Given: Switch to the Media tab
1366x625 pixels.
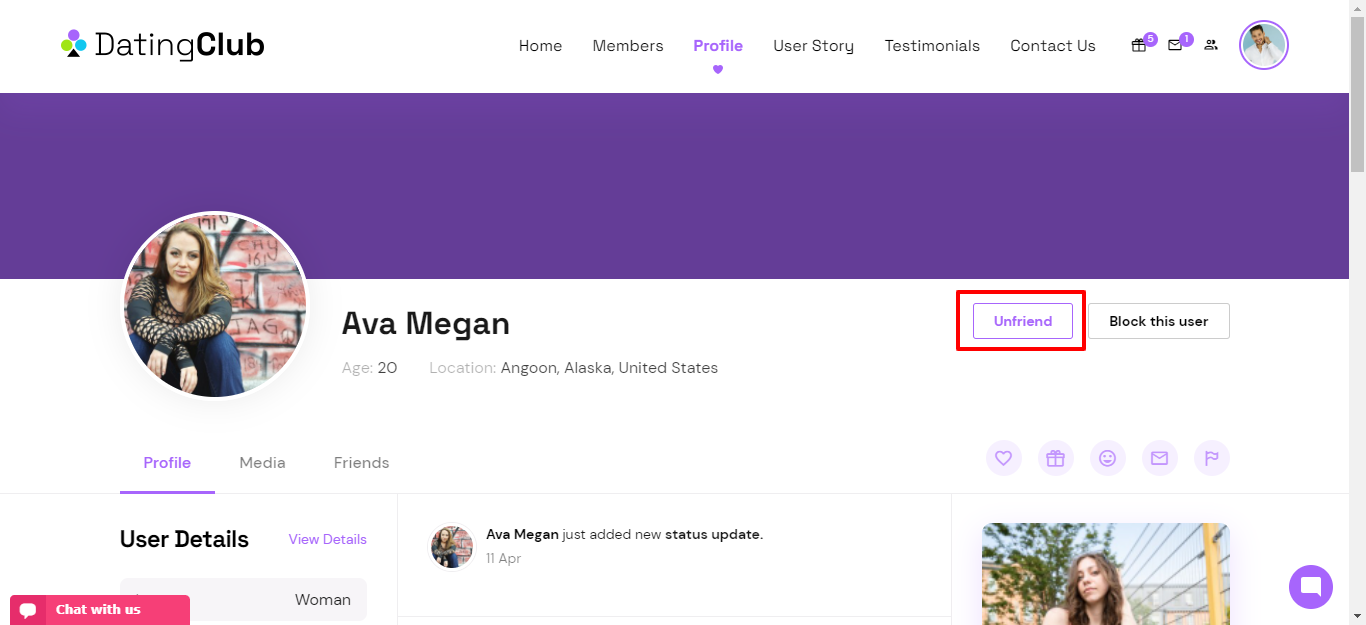Looking at the screenshot, I should [262, 463].
